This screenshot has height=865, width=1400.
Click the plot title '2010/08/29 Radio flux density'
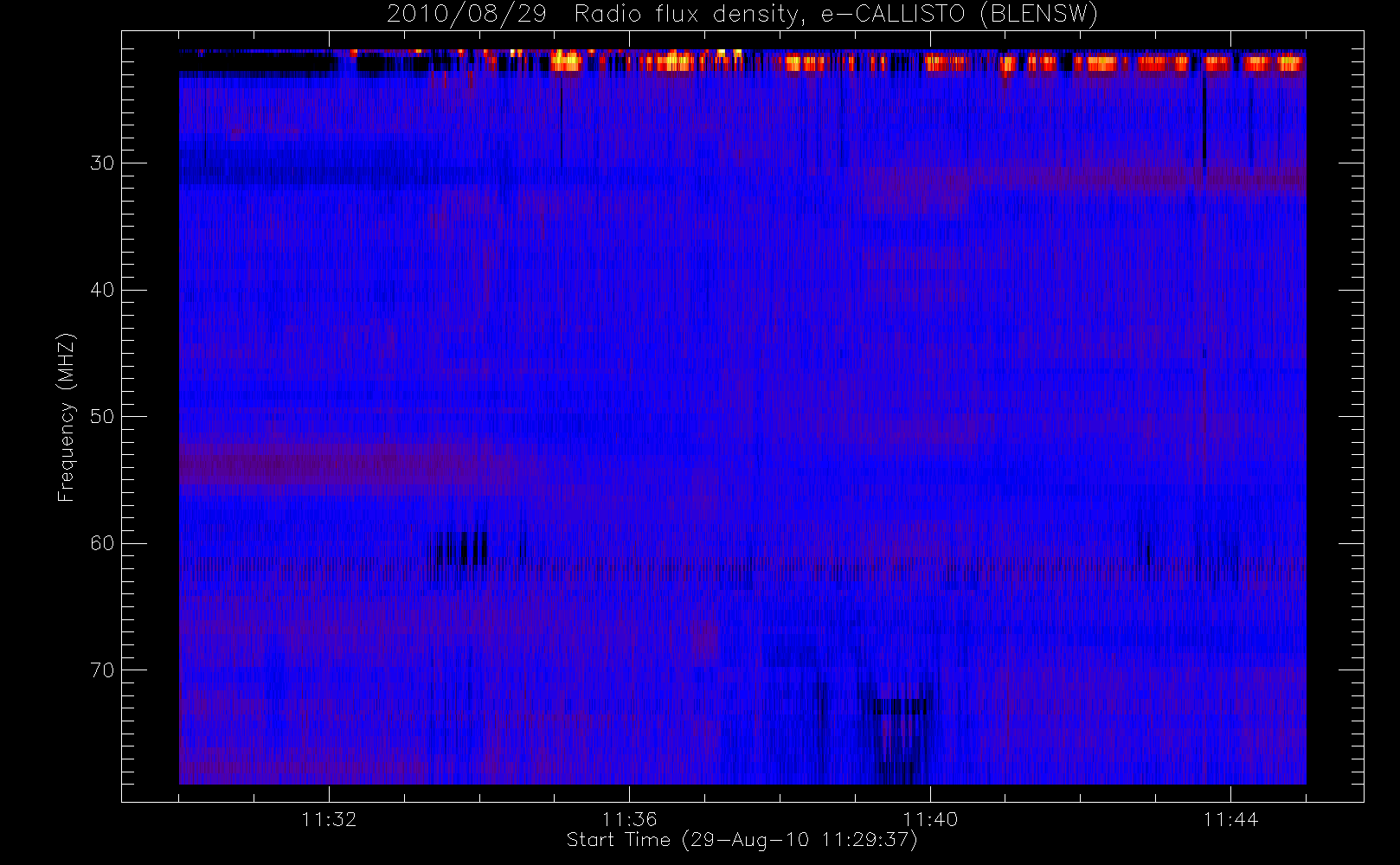tap(742, 15)
